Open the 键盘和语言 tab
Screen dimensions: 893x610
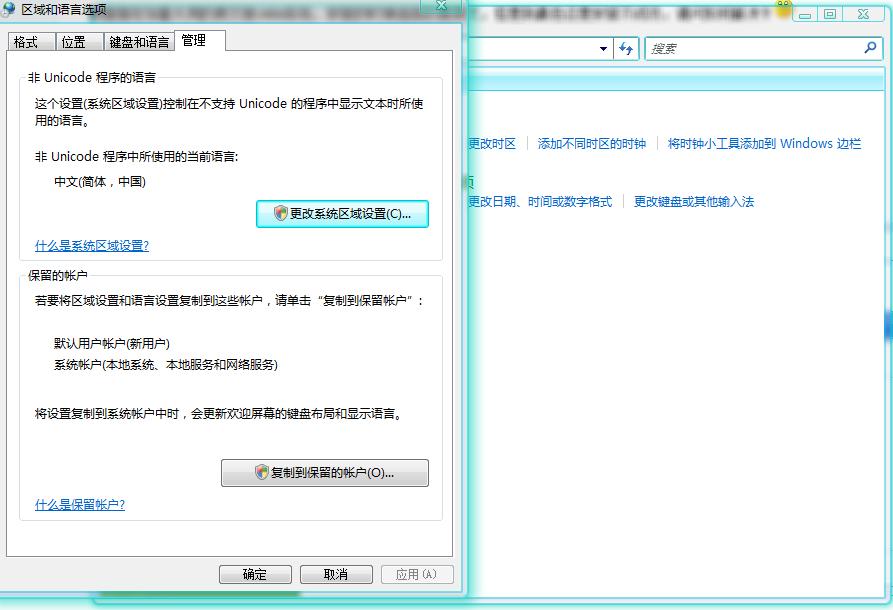click(x=139, y=42)
